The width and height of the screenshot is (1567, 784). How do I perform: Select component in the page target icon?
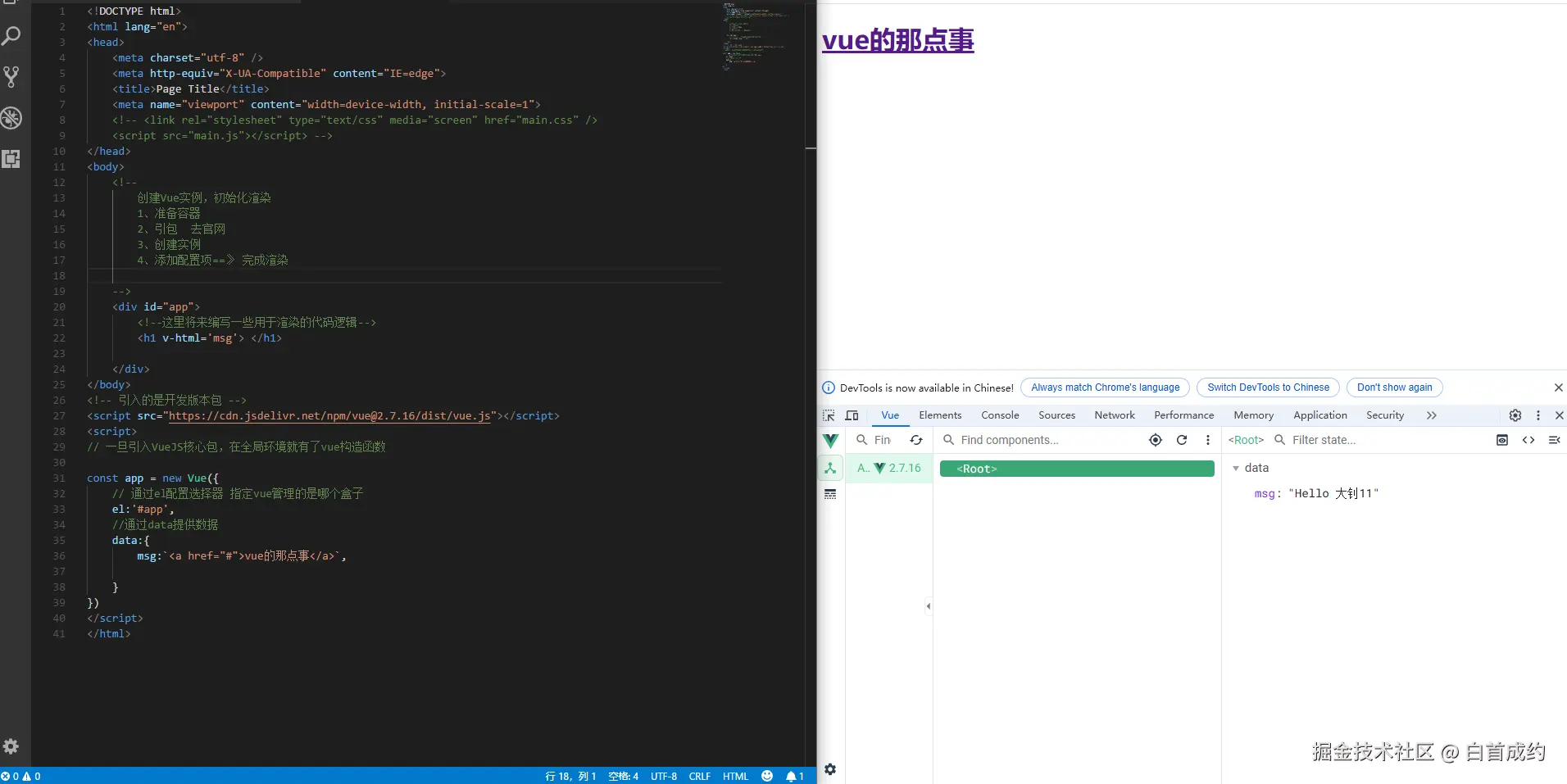click(x=1156, y=440)
